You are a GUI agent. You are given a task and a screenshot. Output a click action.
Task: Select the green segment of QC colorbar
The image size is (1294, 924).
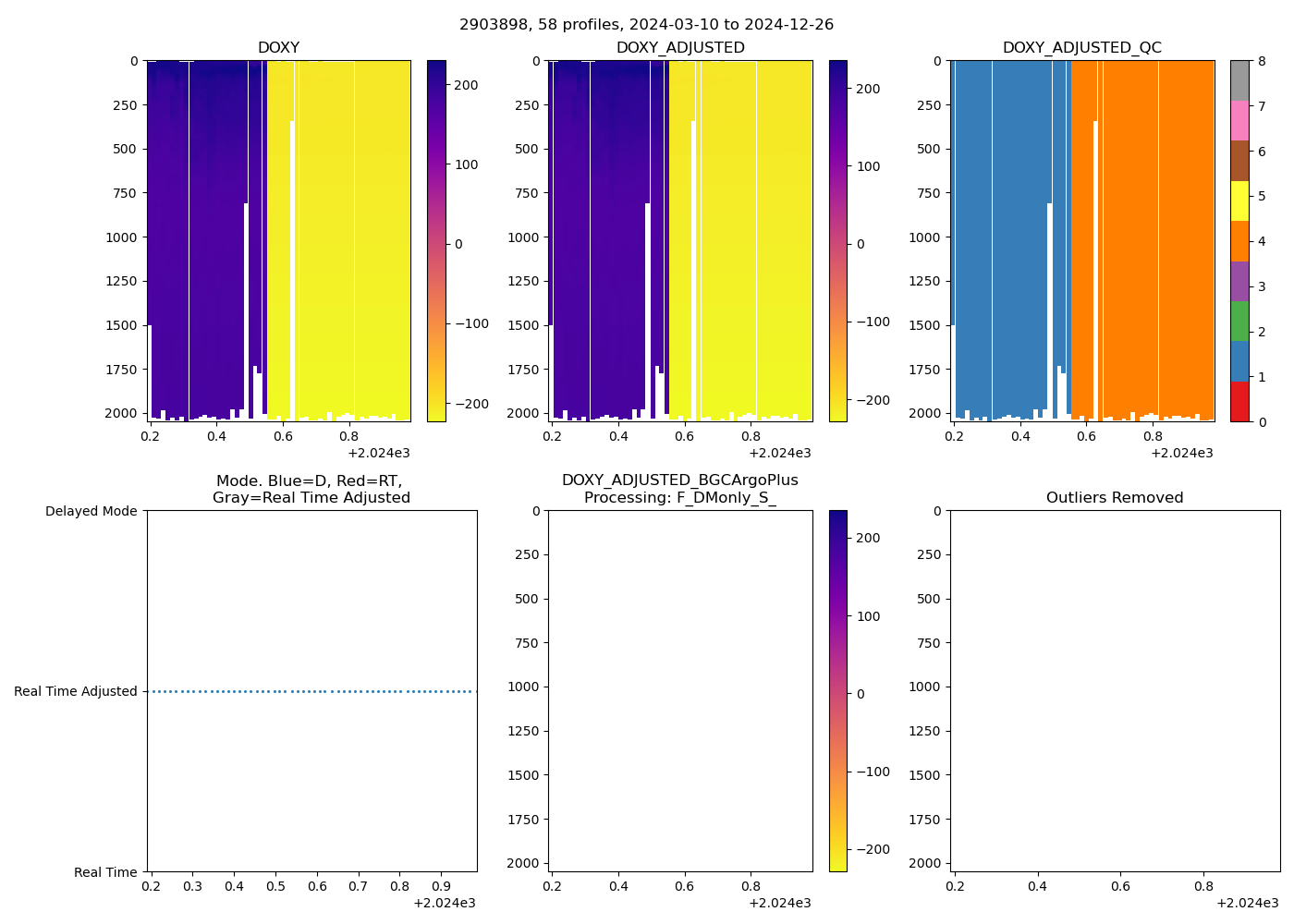pyautogui.click(x=1239, y=321)
